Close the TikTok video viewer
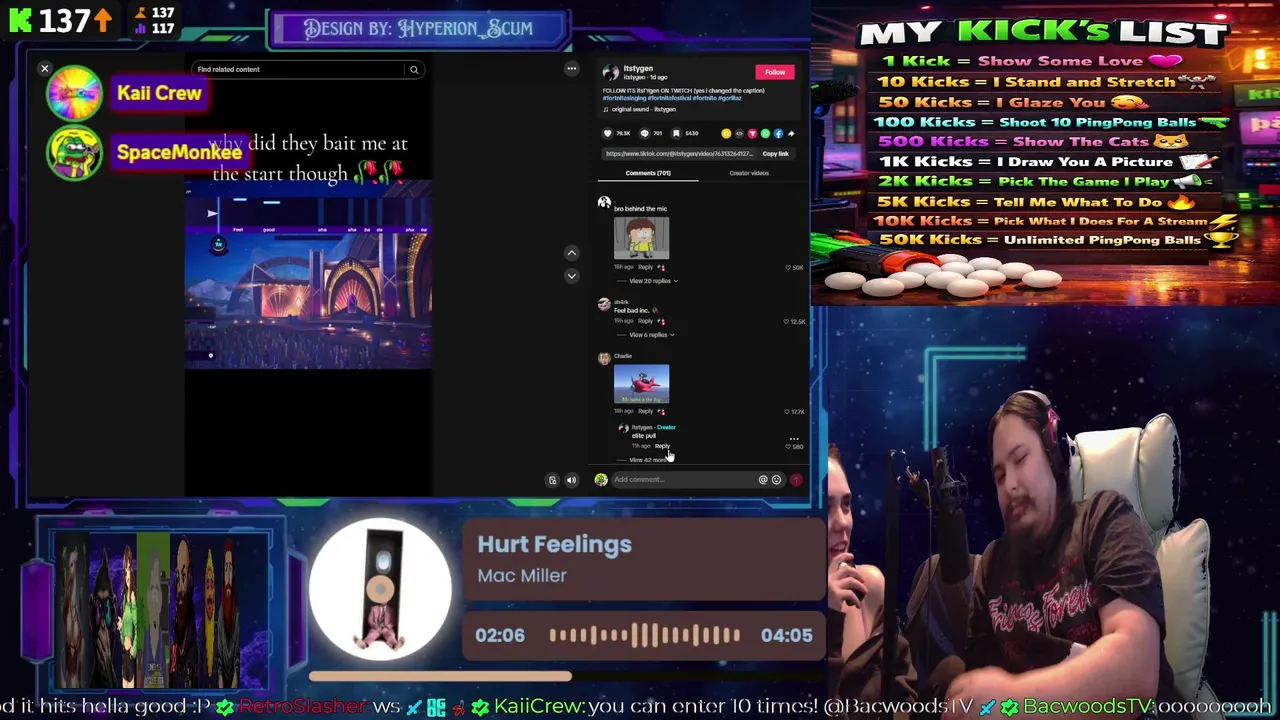 (44, 69)
